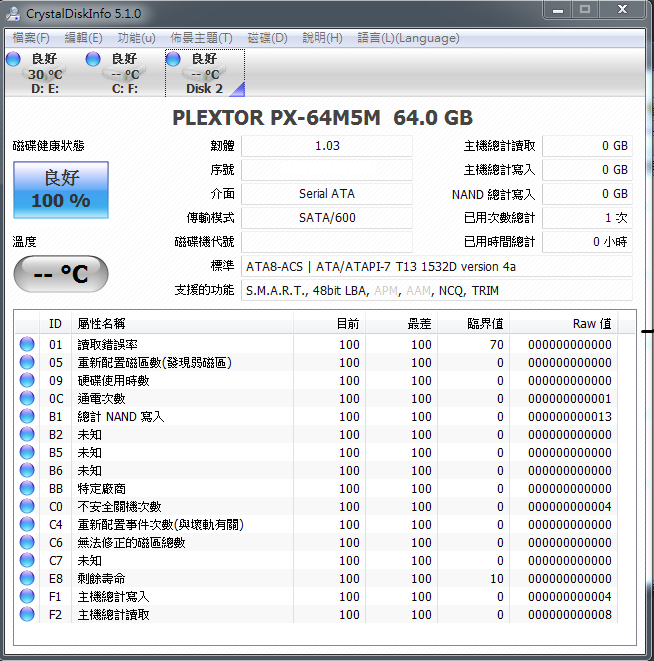Maximize the CrystalDiskInfo window
The width and height of the screenshot is (654, 661).
click(585, 10)
